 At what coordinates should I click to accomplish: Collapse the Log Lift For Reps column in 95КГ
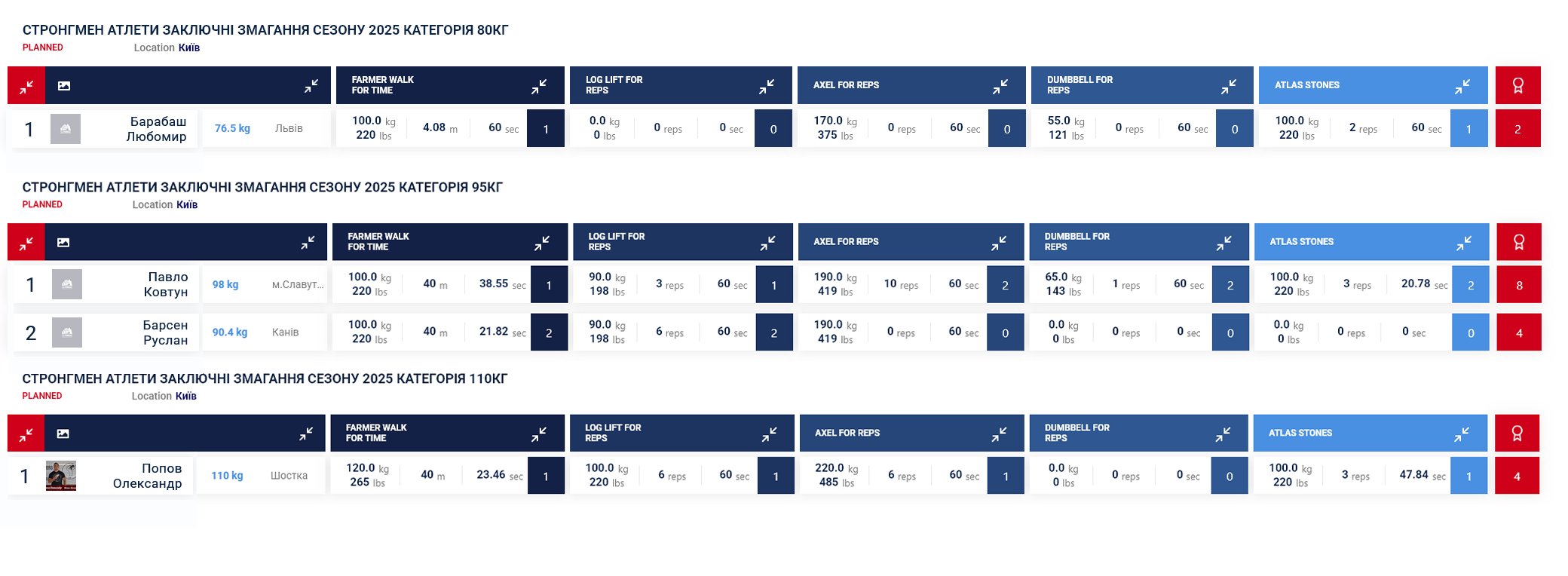click(767, 243)
